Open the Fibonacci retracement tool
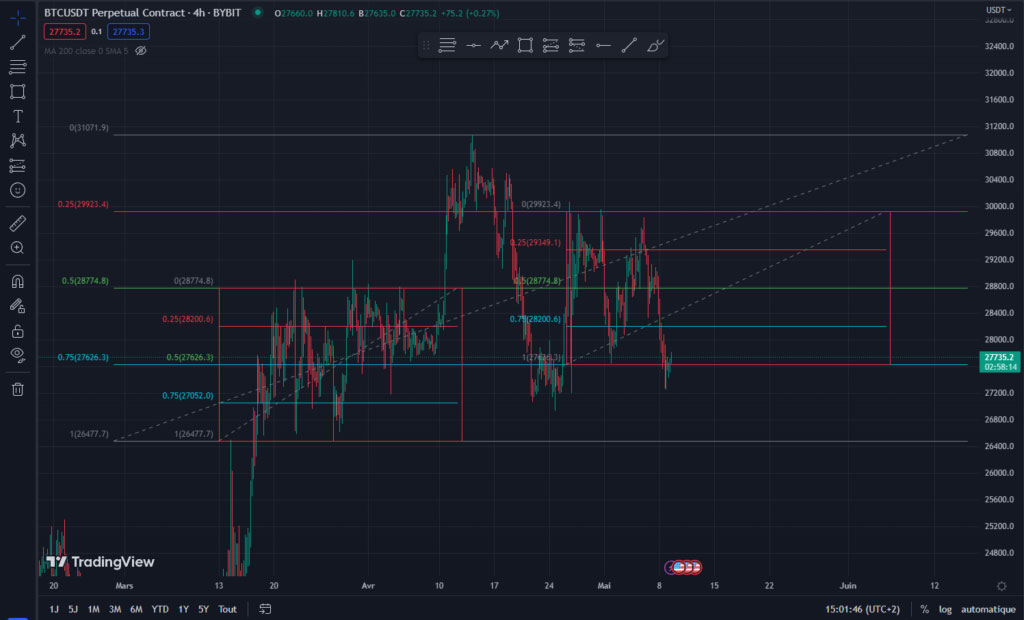Viewport: 1024px width, 620px height. pos(18,67)
